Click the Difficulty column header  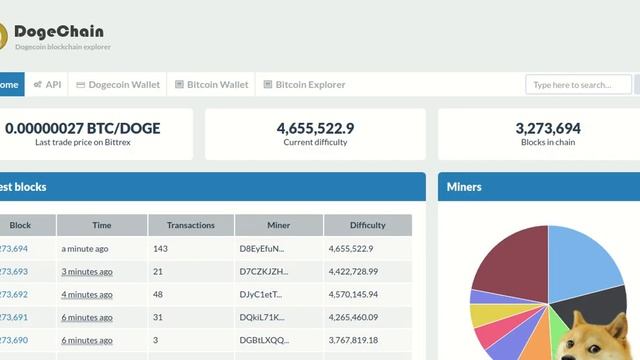tap(367, 225)
